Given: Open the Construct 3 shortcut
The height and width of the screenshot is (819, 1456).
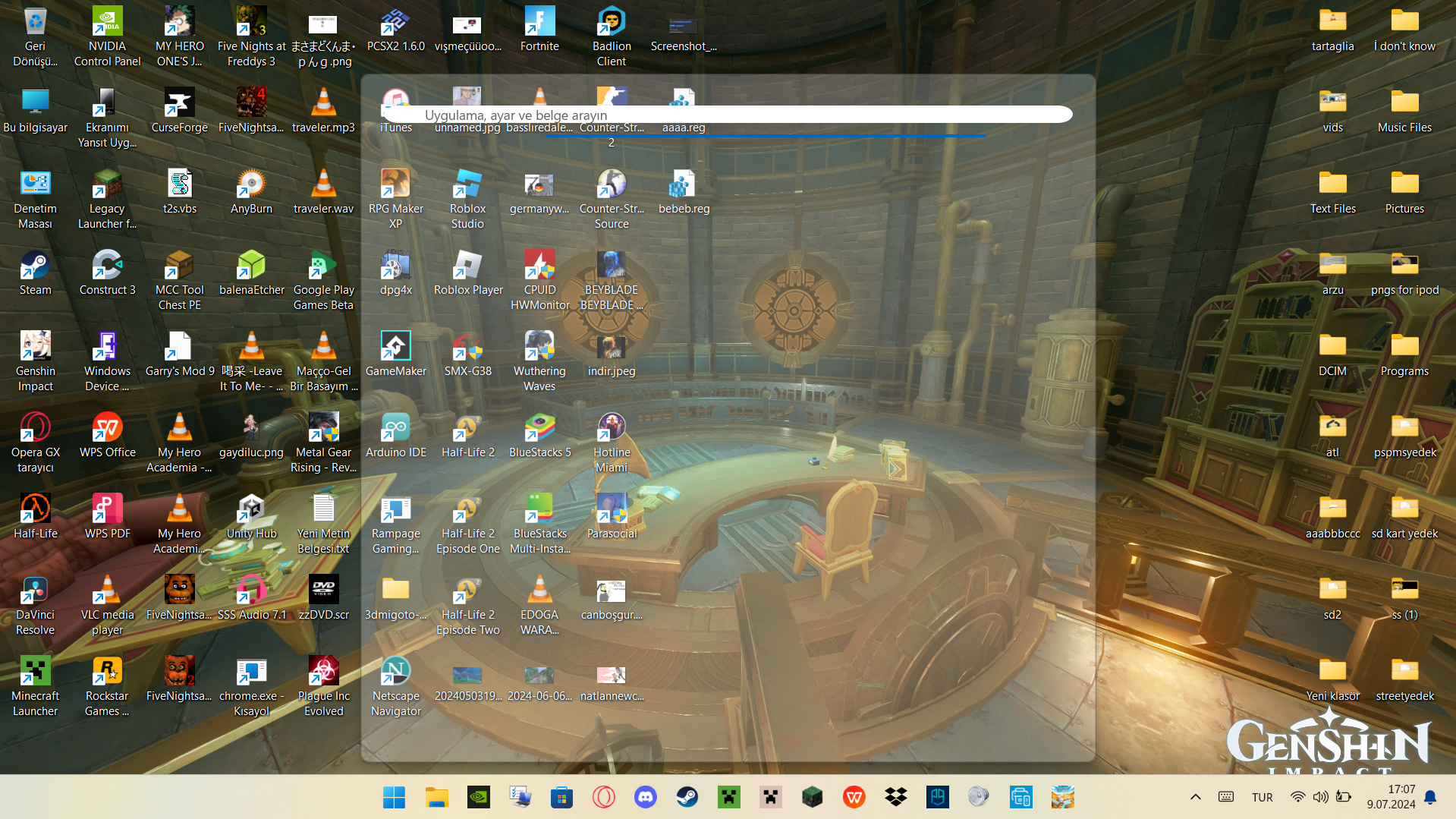Looking at the screenshot, I should point(107,272).
